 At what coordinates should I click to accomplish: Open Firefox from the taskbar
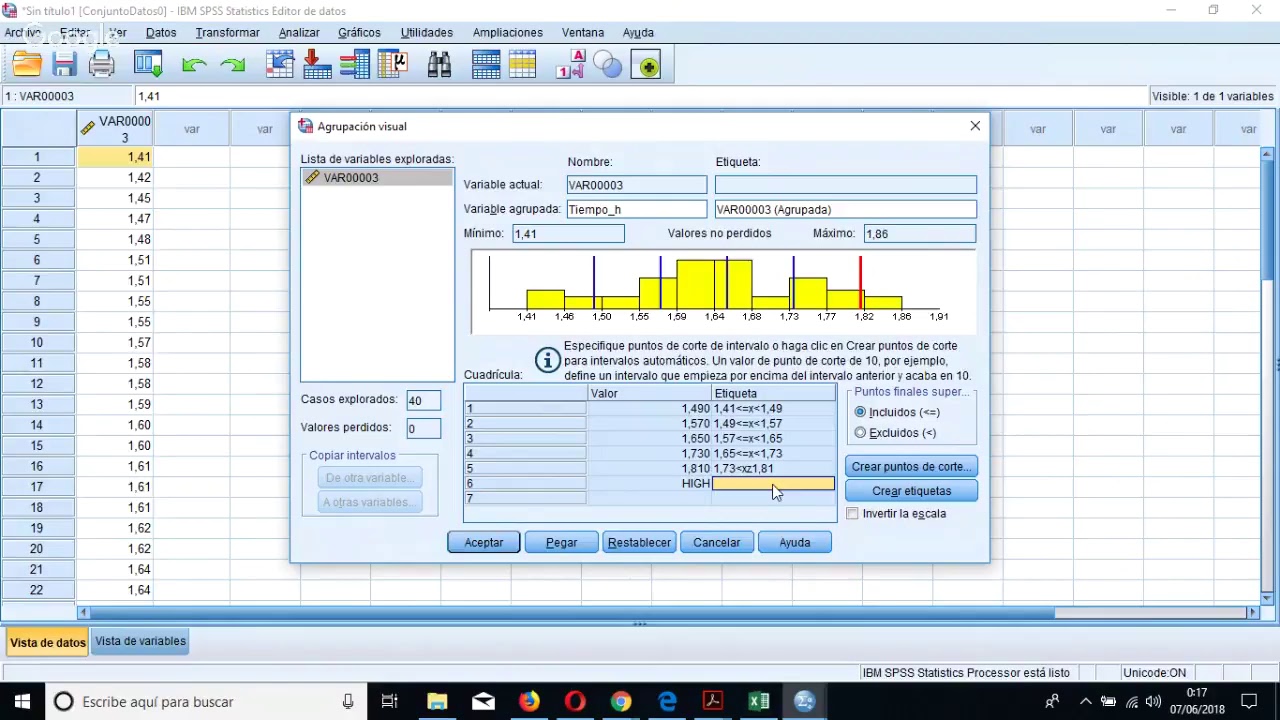click(x=529, y=702)
